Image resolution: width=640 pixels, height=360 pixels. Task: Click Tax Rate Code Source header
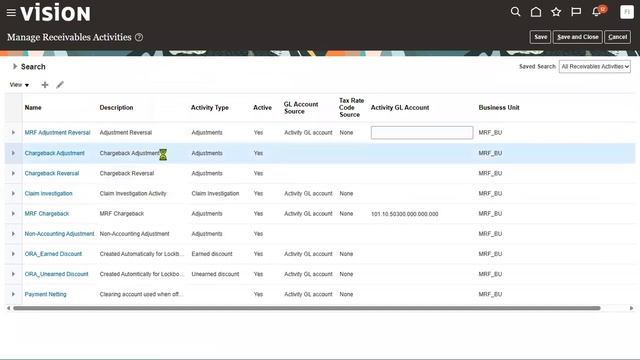pyautogui.click(x=351, y=108)
